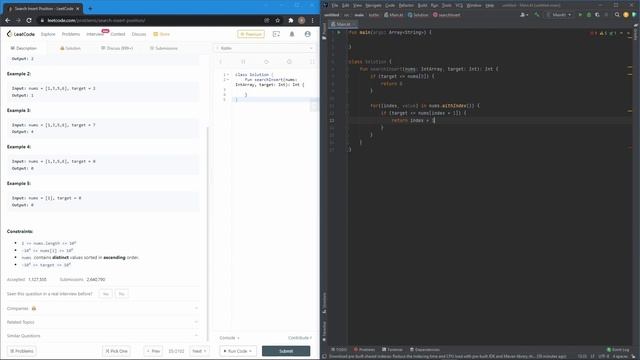Switch to the Description tab
Screen dimensions: 640x360
pyautogui.click(x=24, y=48)
